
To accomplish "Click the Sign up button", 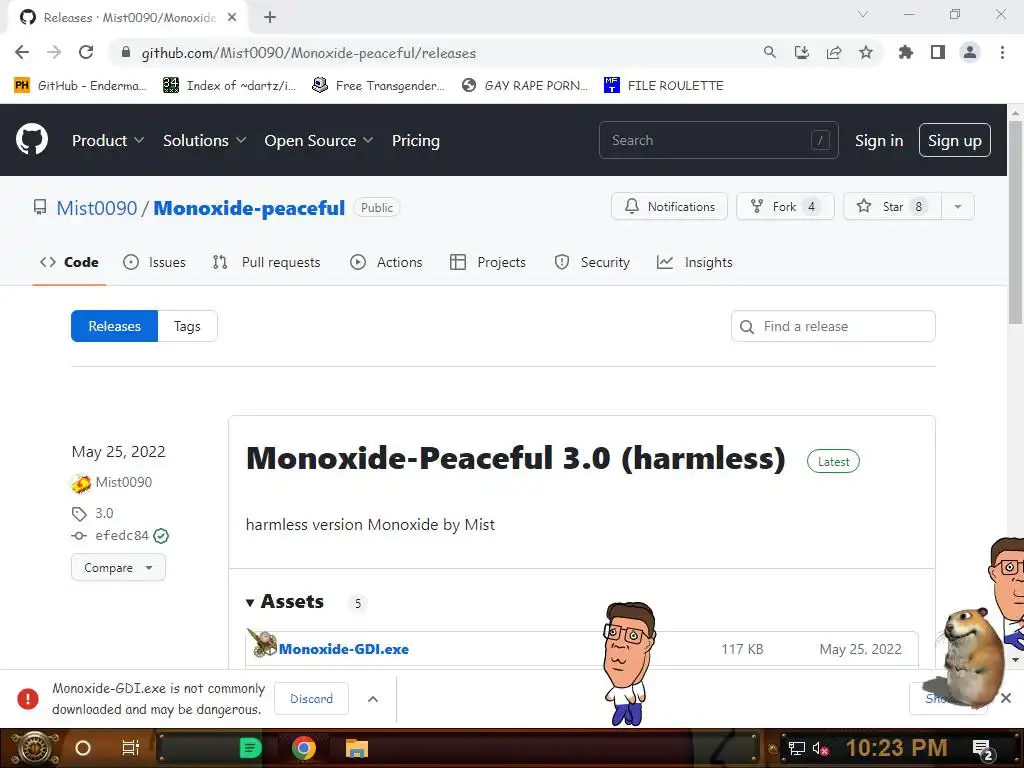I will tap(954, 140).
